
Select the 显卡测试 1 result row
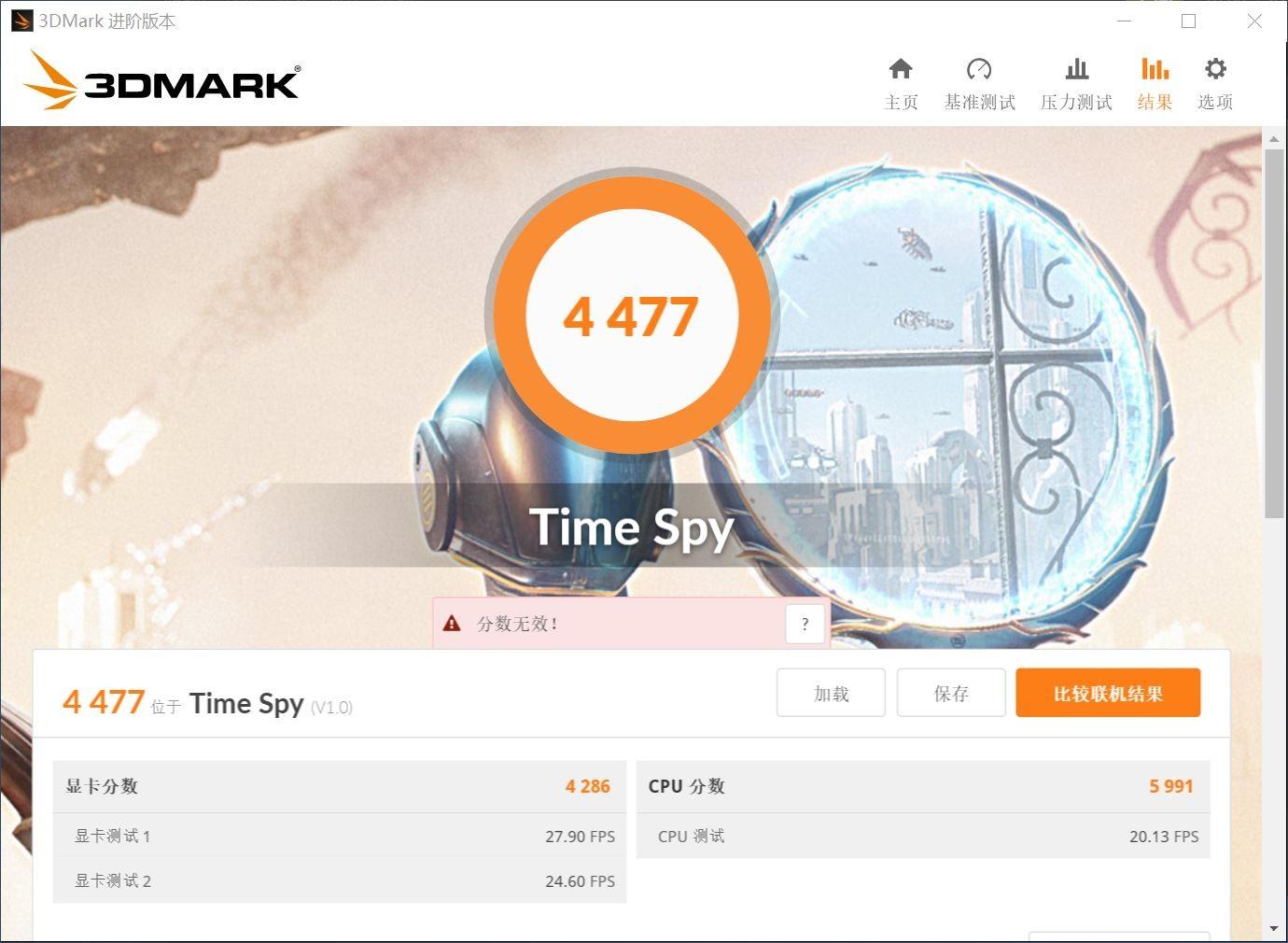(x=340, y=836)
